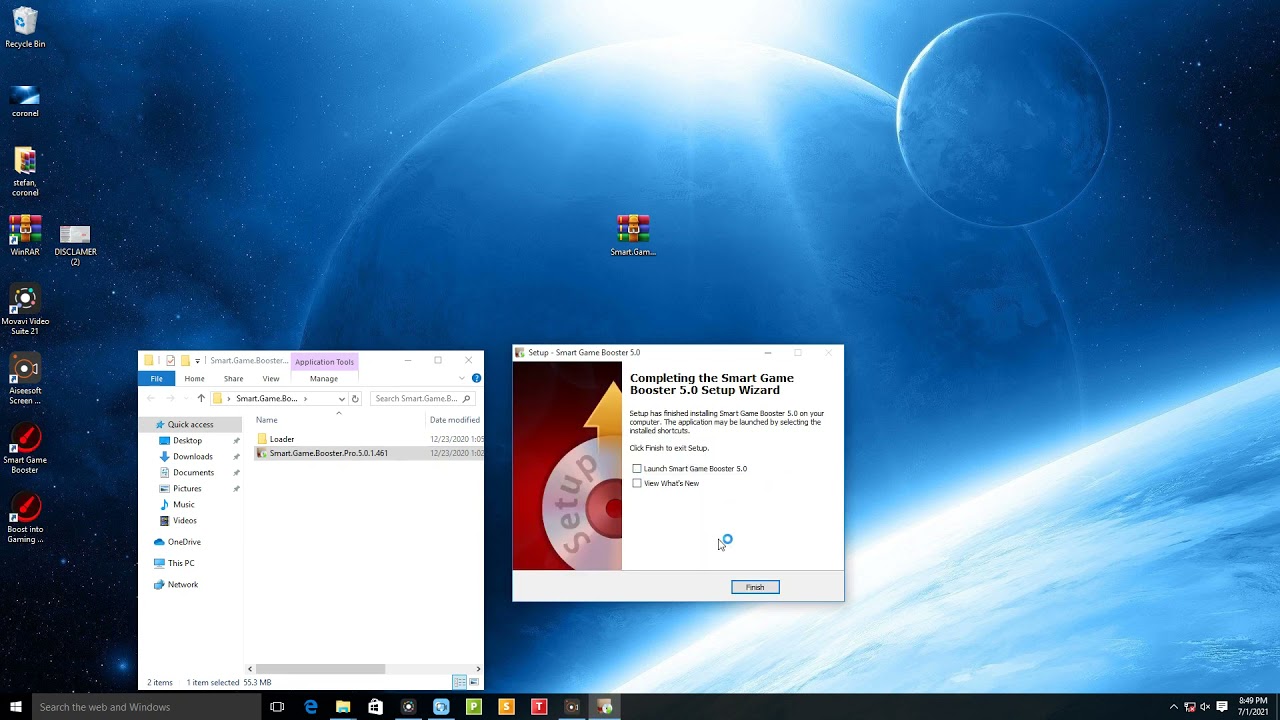Select the Boost into Gaming desktop icon
Viewport: 1280px width, 720px height.
(25, 518)
